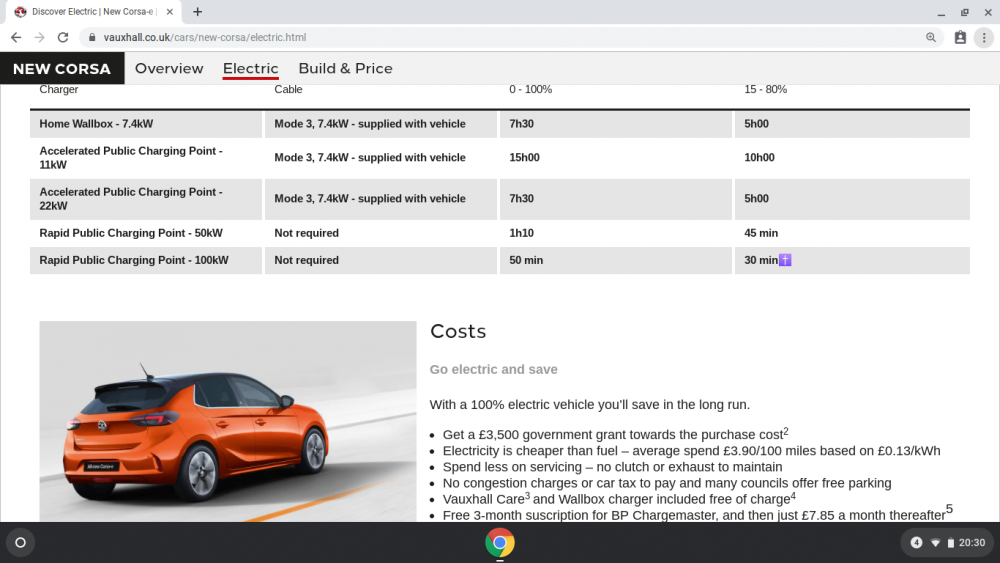The image size is (1000, 563).
Task: Open the ChromeOS launcher circle
Action: (20, 543)
